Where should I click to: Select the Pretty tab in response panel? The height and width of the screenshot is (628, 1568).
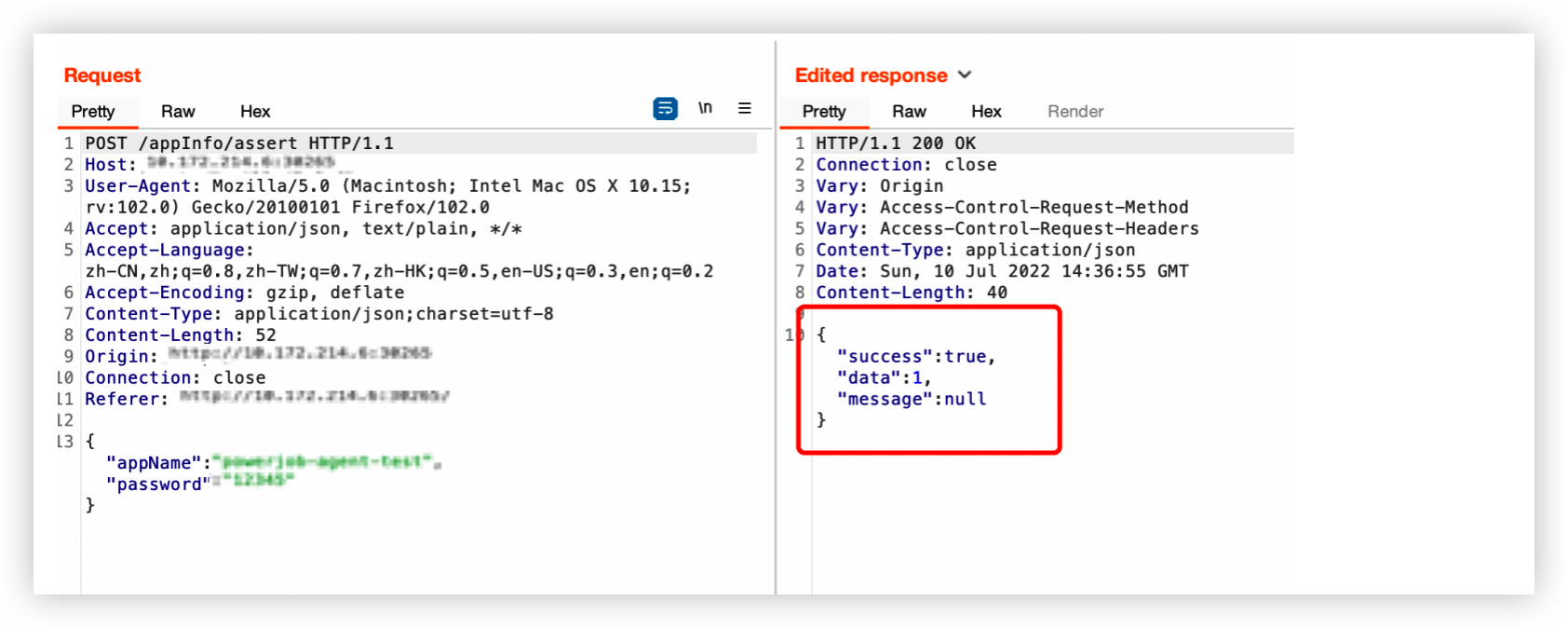[824, 112]
